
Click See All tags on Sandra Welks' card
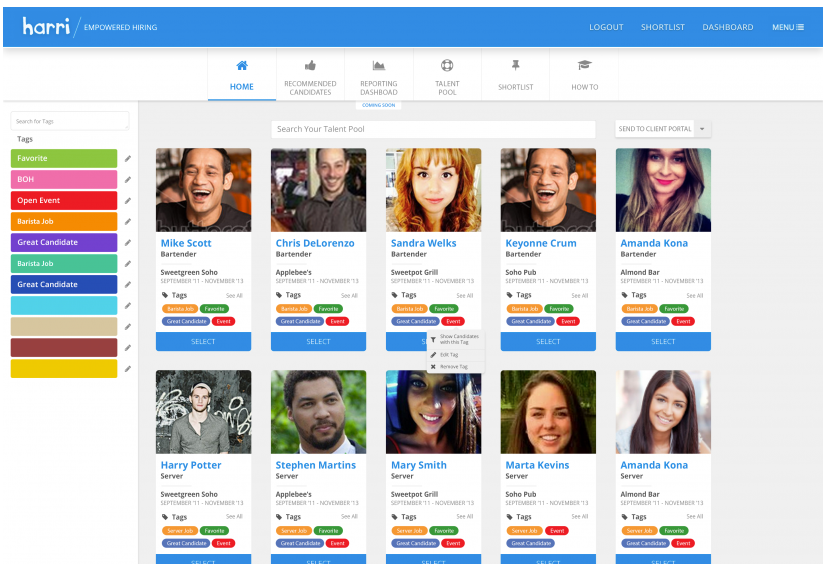(464, 296)
